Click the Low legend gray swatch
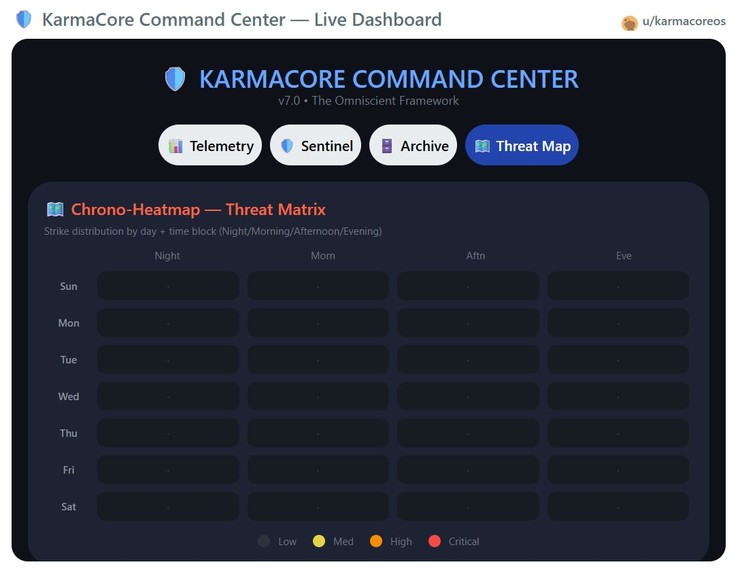 click(x=264, y=541)
